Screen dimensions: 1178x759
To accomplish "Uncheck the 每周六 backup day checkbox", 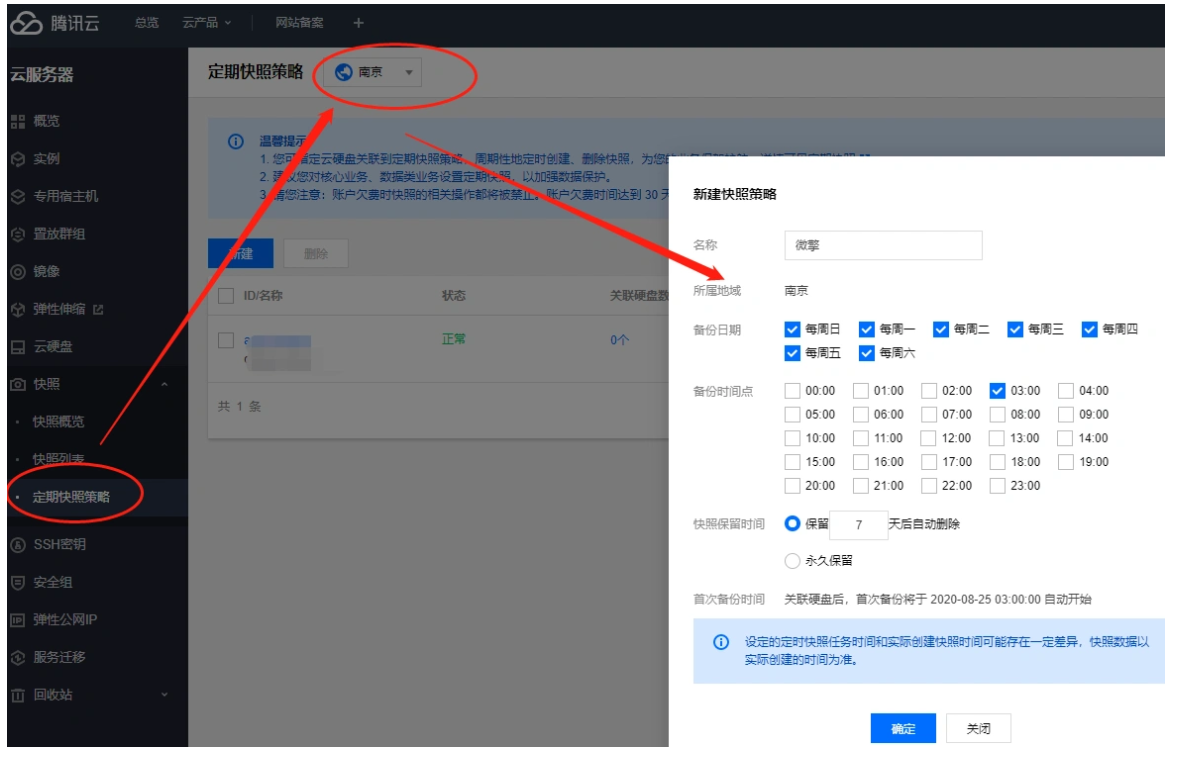I will [x=866, y=353].
